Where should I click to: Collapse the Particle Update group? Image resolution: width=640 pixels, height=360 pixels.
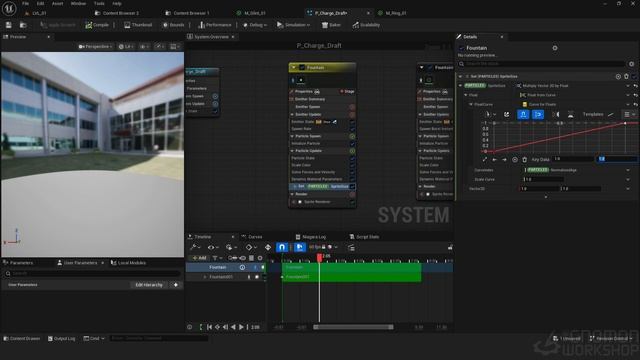(292, 151)
